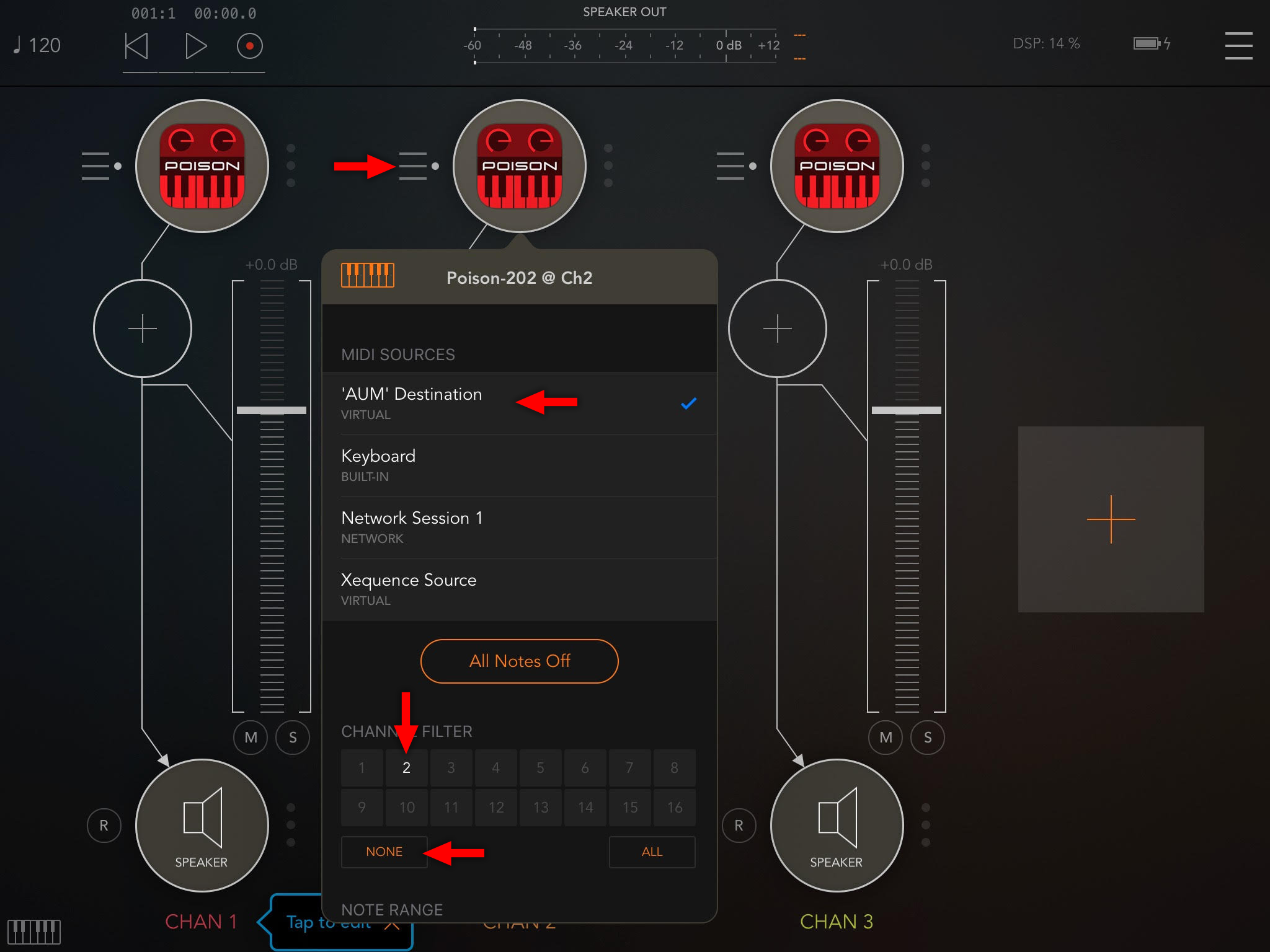Viewport: 1270px width, 952px height.
Task: Click the Speaker Out level meter
Action: 625,45
